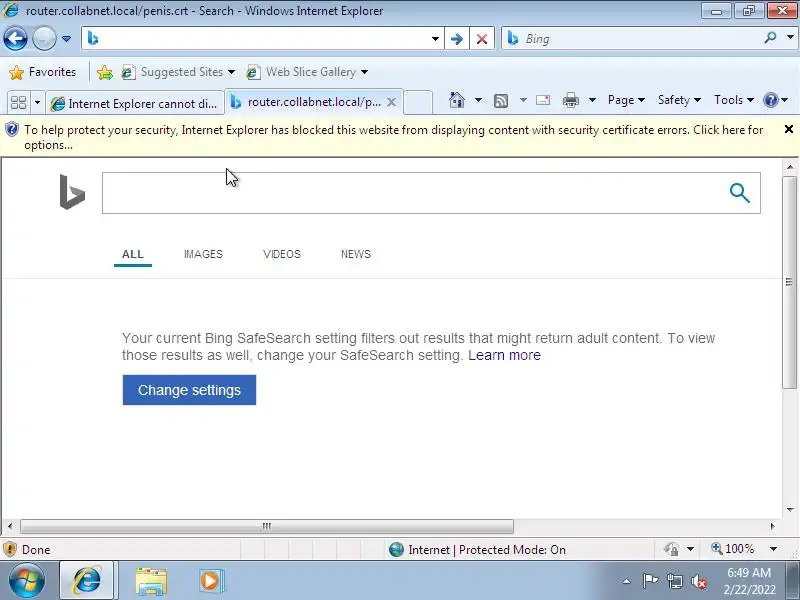
Task: Click the Change settings button
Action: tap(189, 390)
